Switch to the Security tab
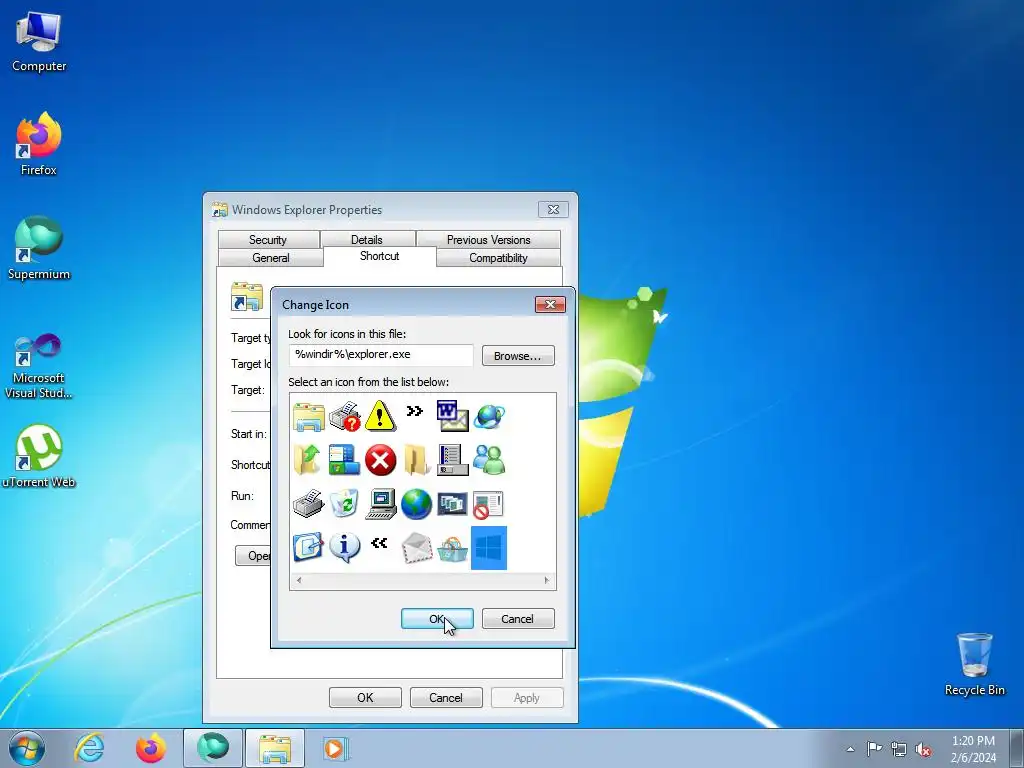The image size is (1024, 768). (x=268, y=240)
